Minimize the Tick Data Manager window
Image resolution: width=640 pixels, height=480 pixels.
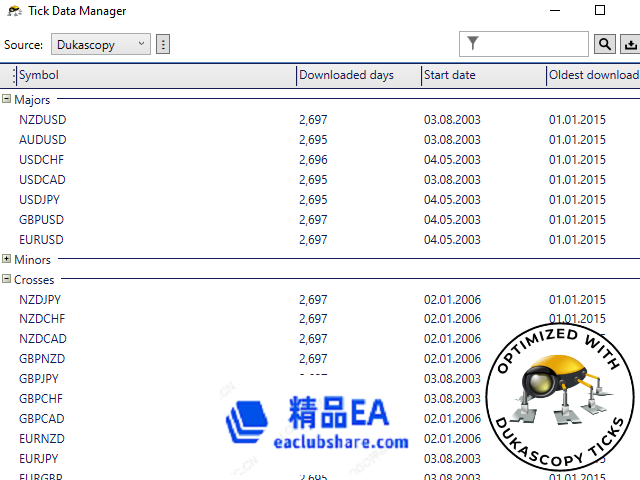click(555, 10)
